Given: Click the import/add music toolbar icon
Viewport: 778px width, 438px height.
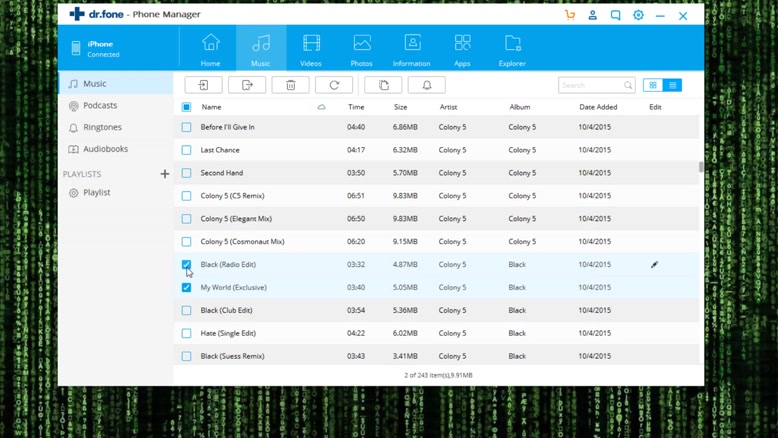Looking at the screenshot, I should click(203, 85).
